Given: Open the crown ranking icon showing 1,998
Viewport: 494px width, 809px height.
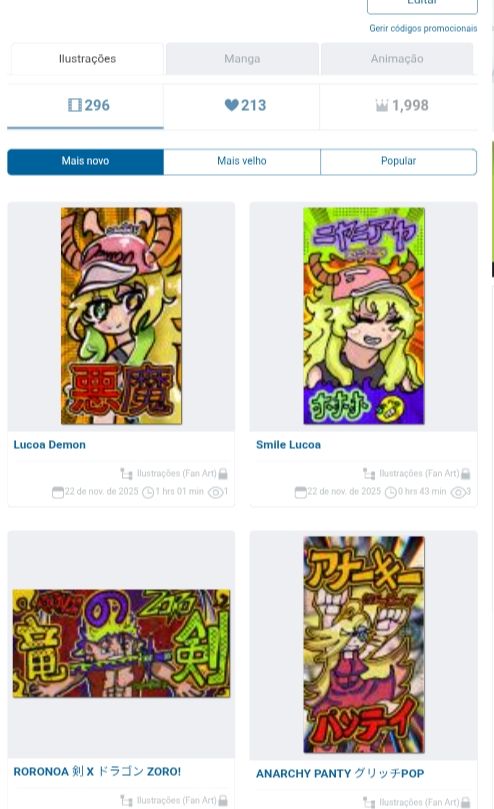Looking at the screenshot, I should tap(382, 106).
